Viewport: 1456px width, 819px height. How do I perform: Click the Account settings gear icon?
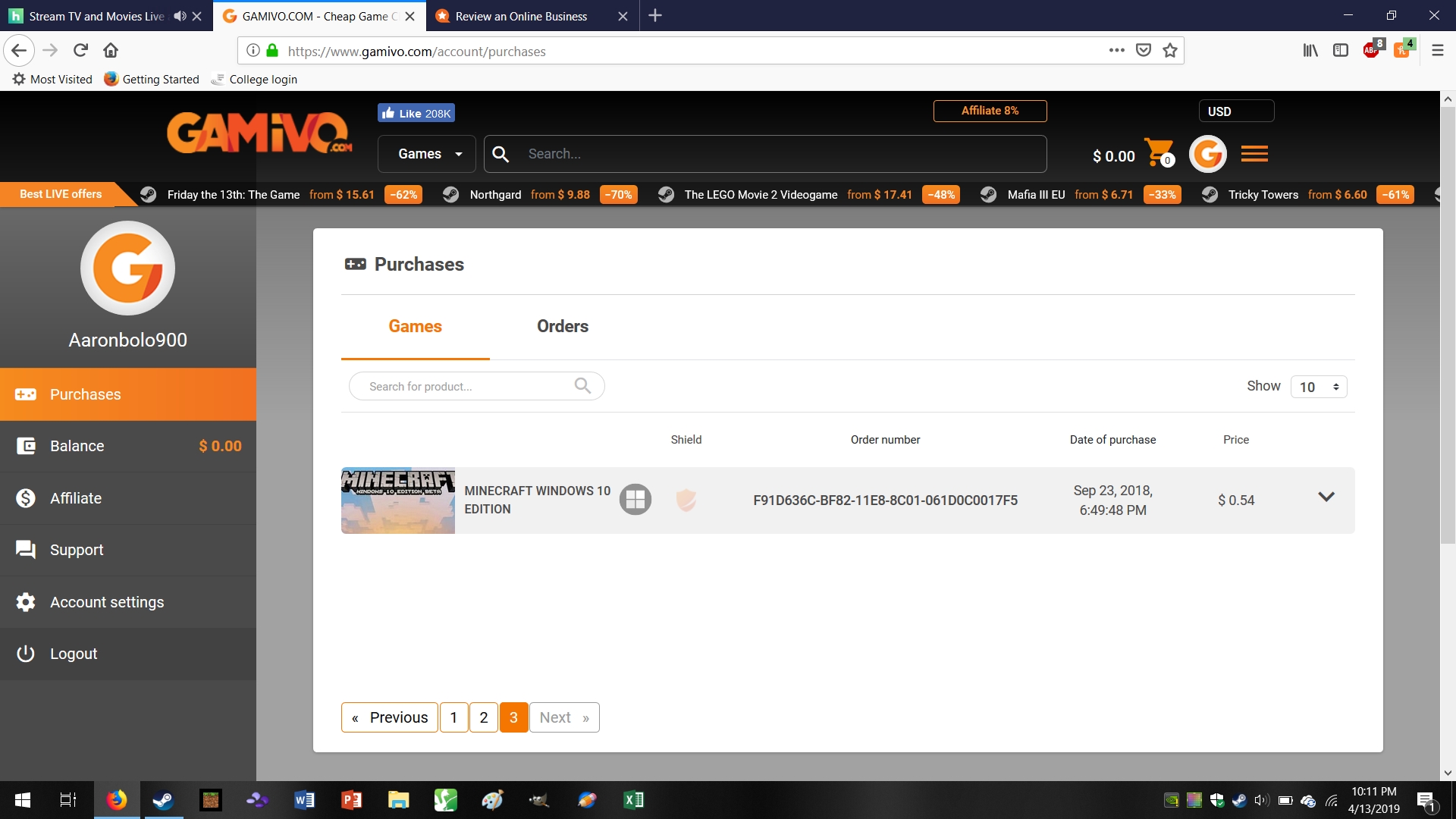[x=26, y=601]
